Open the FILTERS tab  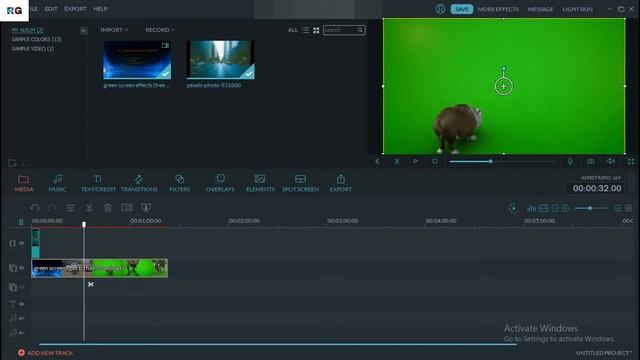(180, 183)
